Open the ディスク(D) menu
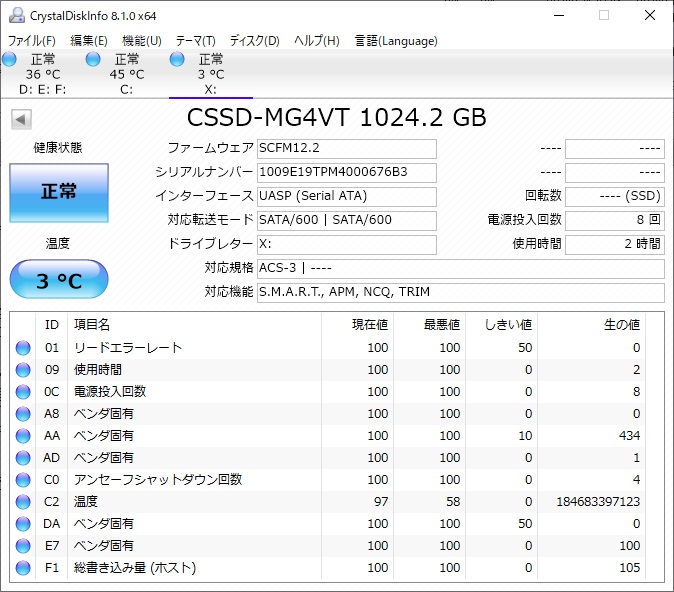This screenshot has height=592, width=674. pos(254,41)
